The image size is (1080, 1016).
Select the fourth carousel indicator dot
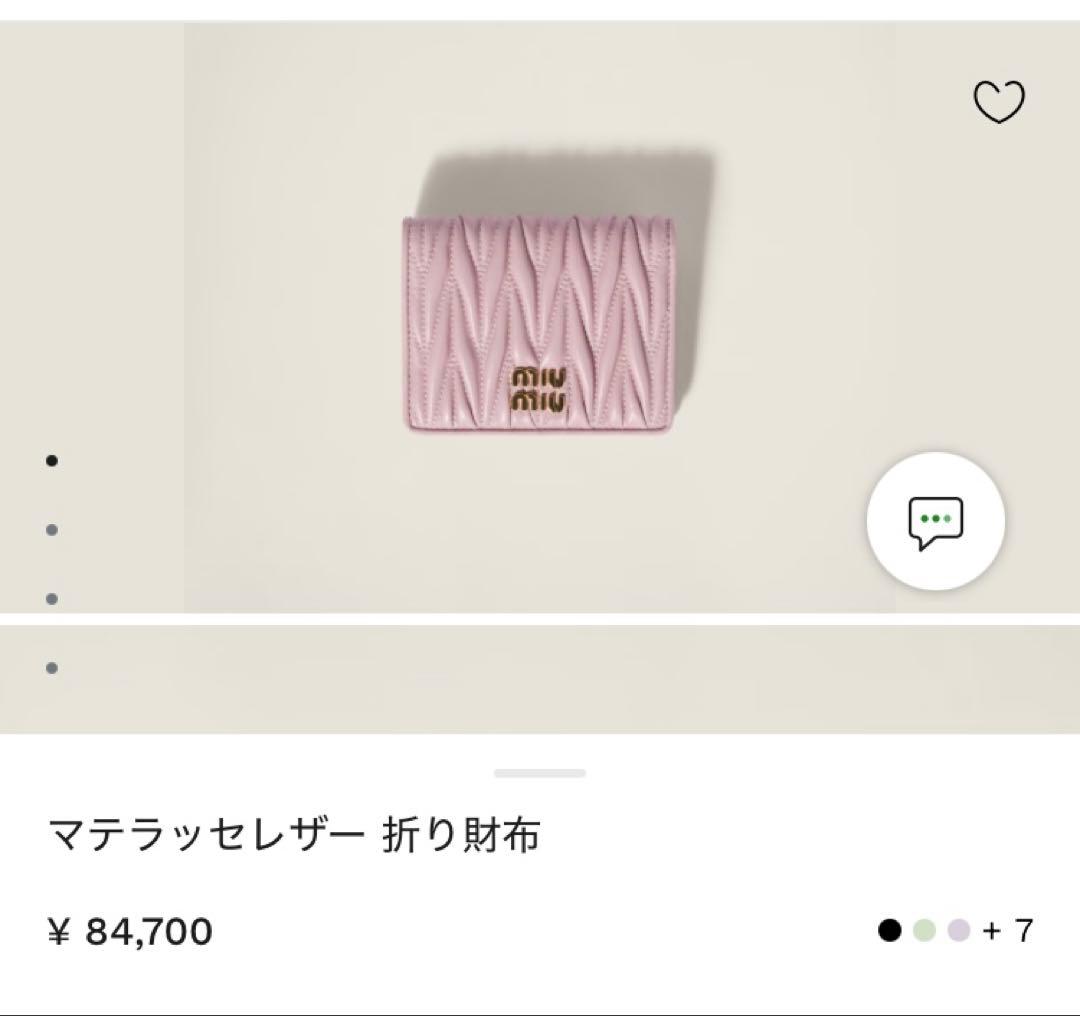(x=50, y=665)
